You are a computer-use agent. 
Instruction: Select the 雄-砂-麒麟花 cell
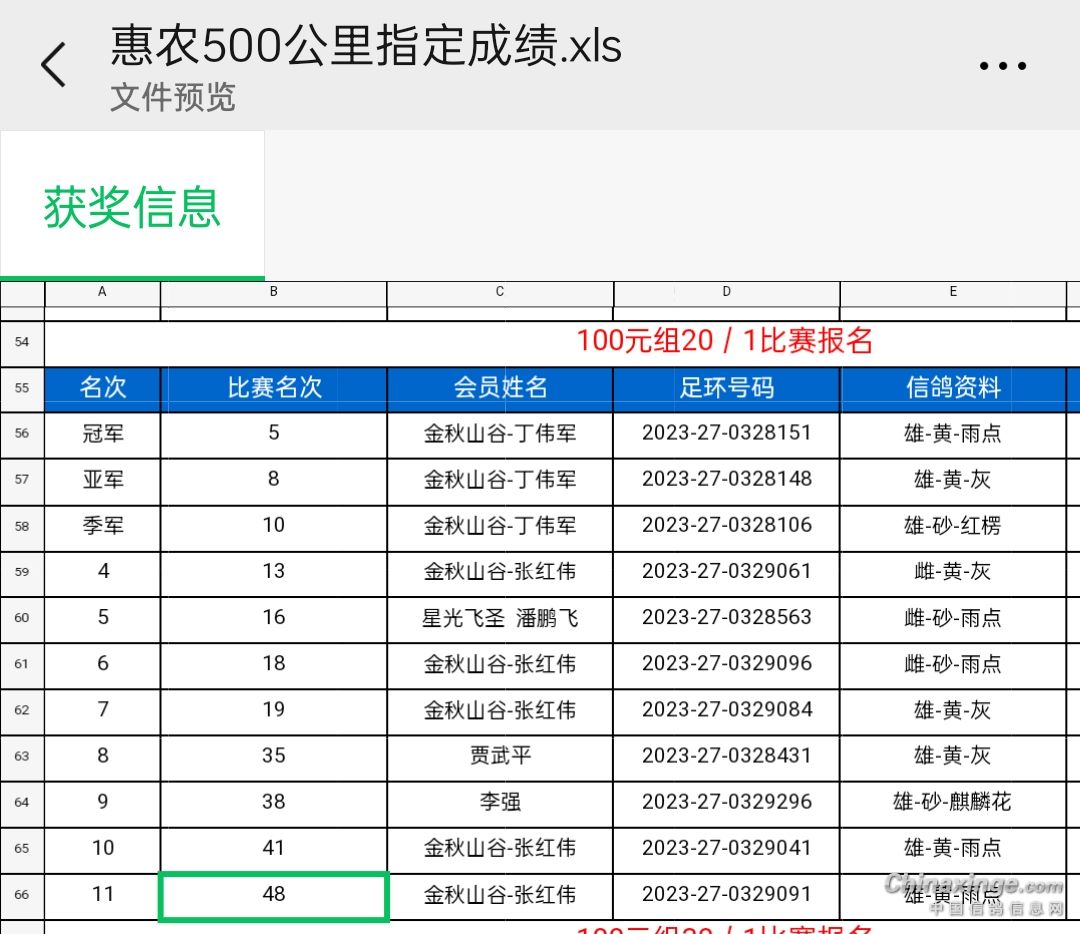click(952, 802)
